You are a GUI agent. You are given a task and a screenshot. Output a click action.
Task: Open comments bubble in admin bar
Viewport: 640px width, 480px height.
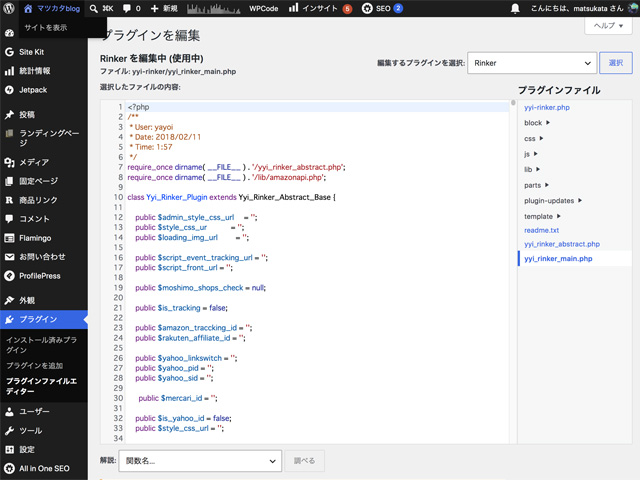[127, 9]
